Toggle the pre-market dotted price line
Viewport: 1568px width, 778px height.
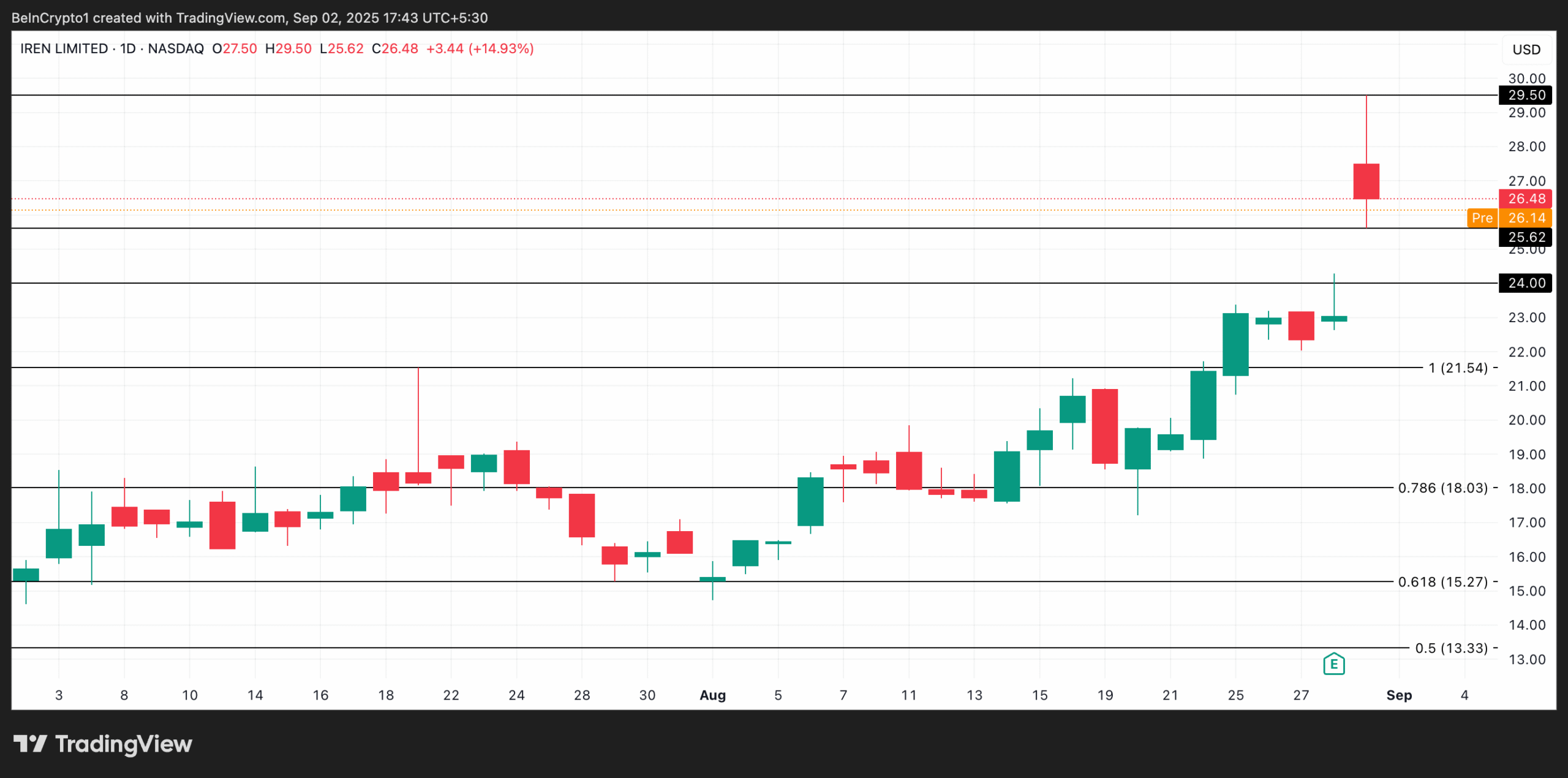click(x=735, y=210)
